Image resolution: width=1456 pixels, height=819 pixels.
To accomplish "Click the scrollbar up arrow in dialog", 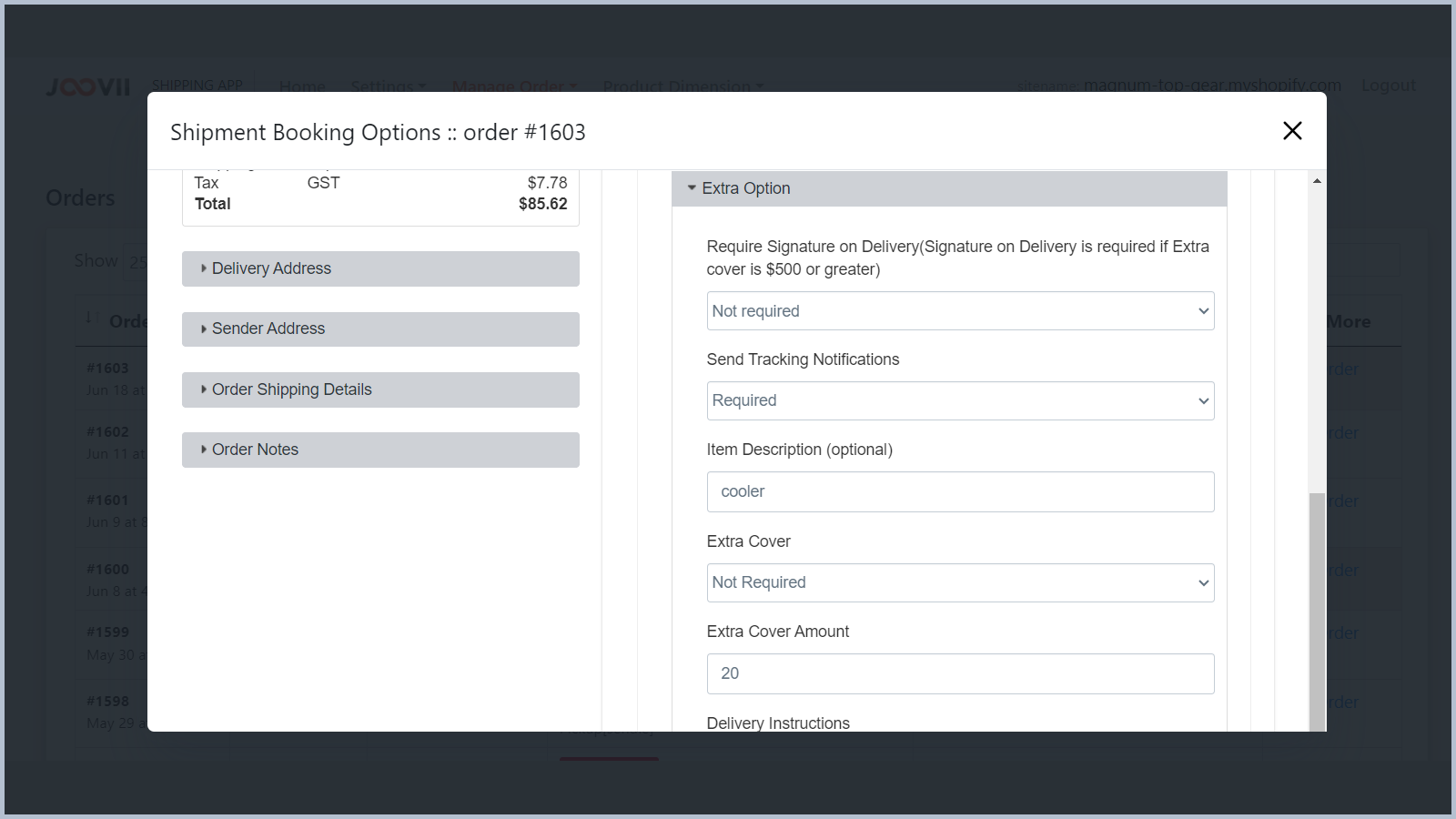I will [1317, 181].
